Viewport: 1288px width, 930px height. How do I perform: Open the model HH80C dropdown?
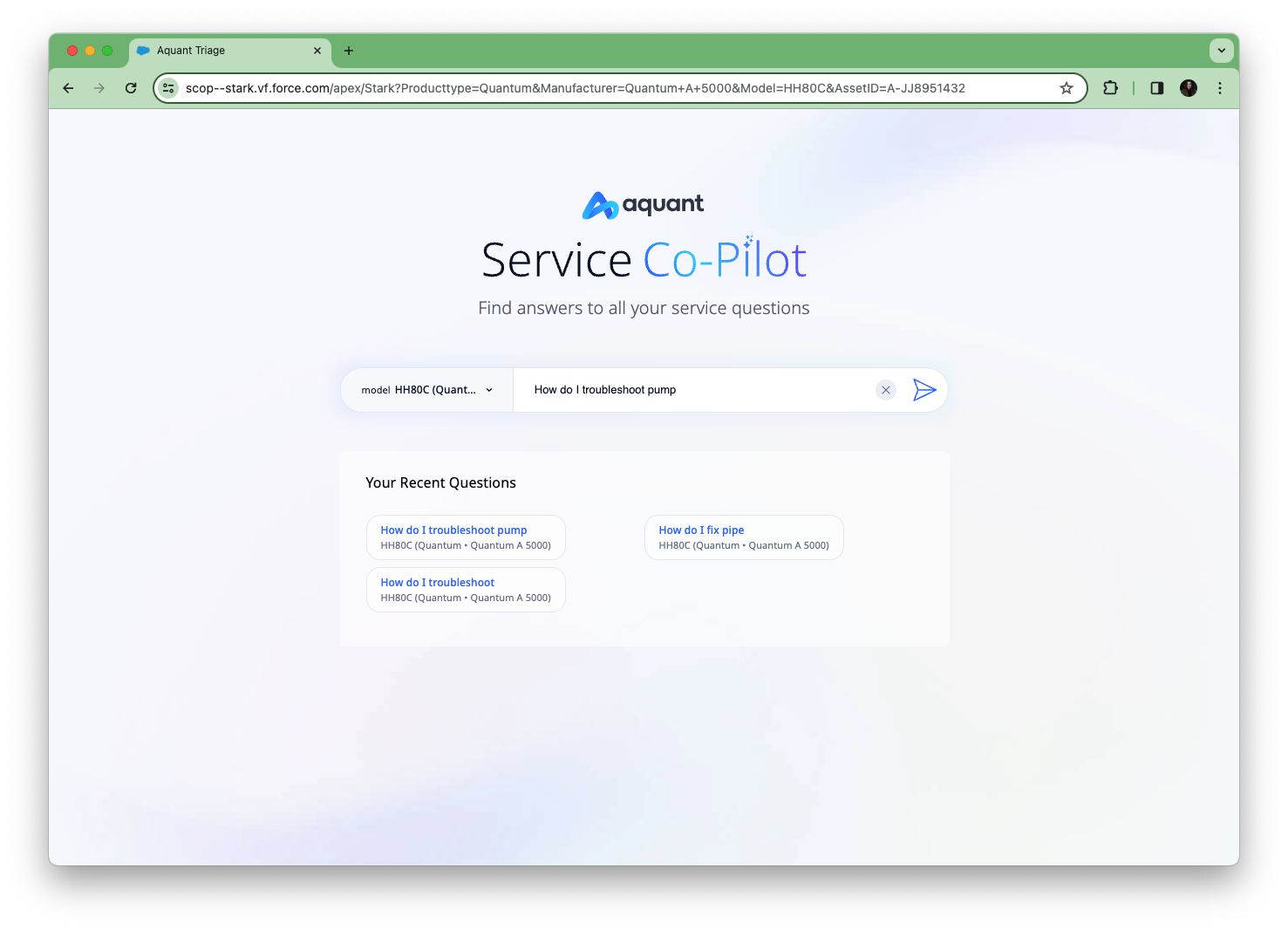pyautogui.click(x=427, y=390)
